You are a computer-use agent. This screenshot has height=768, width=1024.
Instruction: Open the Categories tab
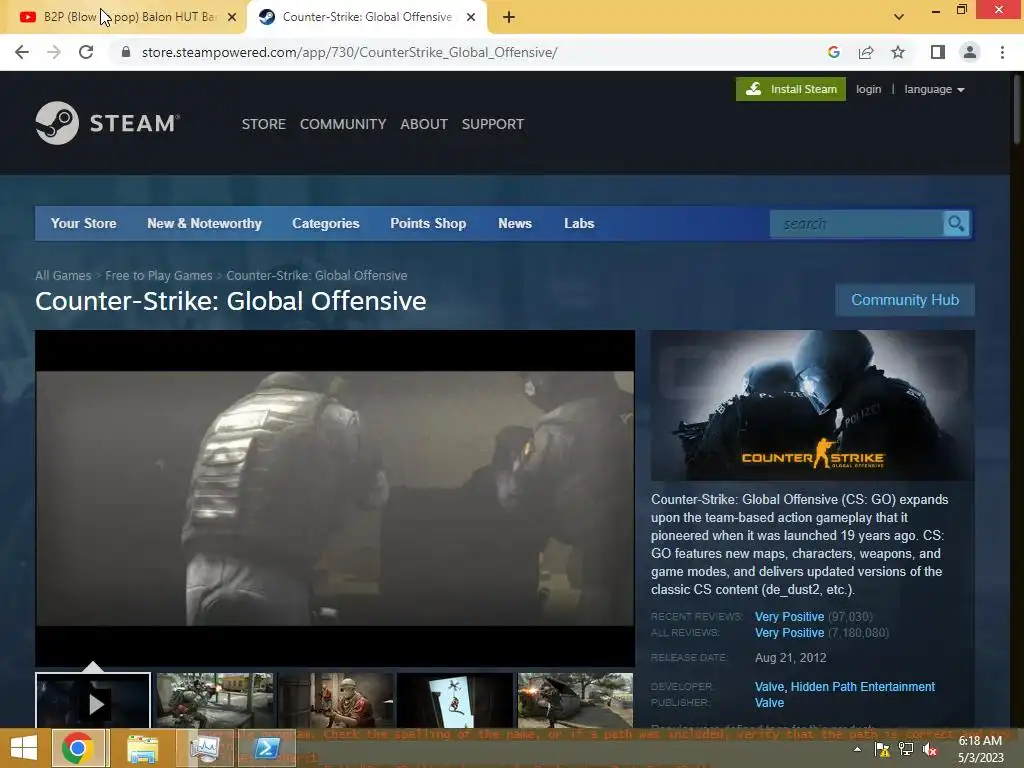[326, 223]
